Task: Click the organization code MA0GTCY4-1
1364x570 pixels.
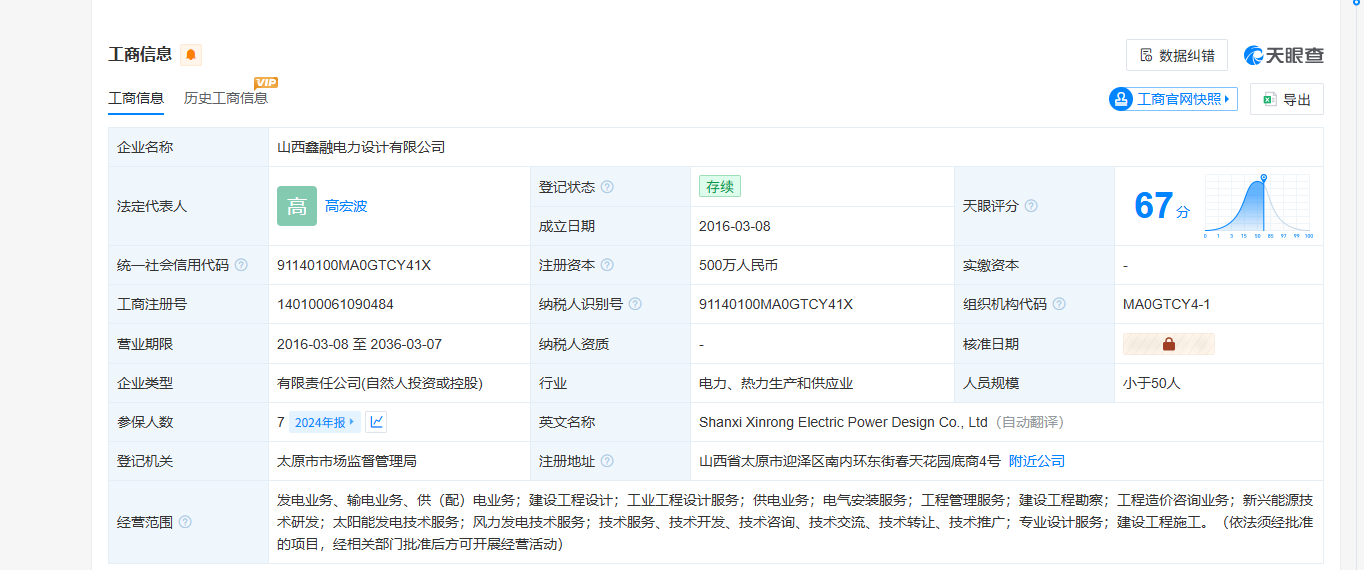Action: click(x=1167, y=304)
